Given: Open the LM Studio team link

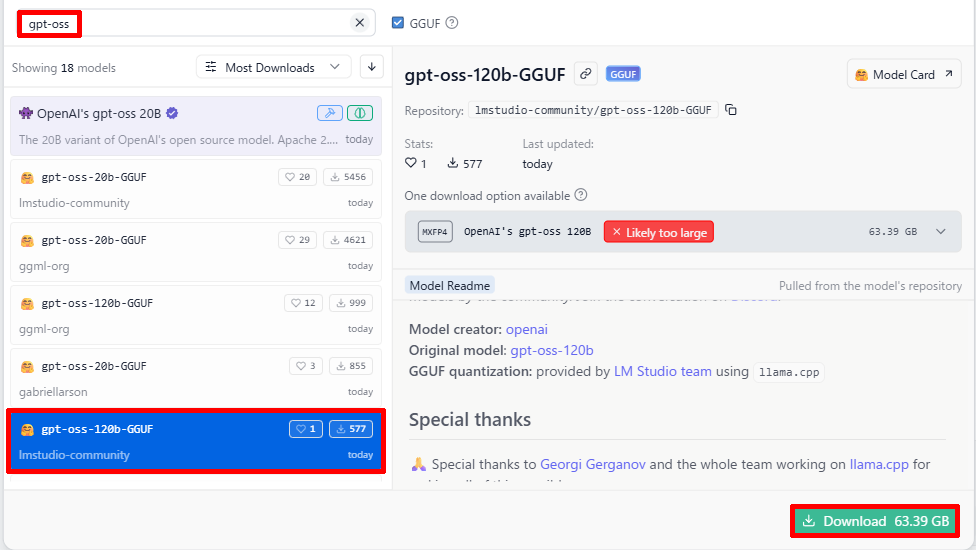Looking at the screenshot, I should coord(662,371).
